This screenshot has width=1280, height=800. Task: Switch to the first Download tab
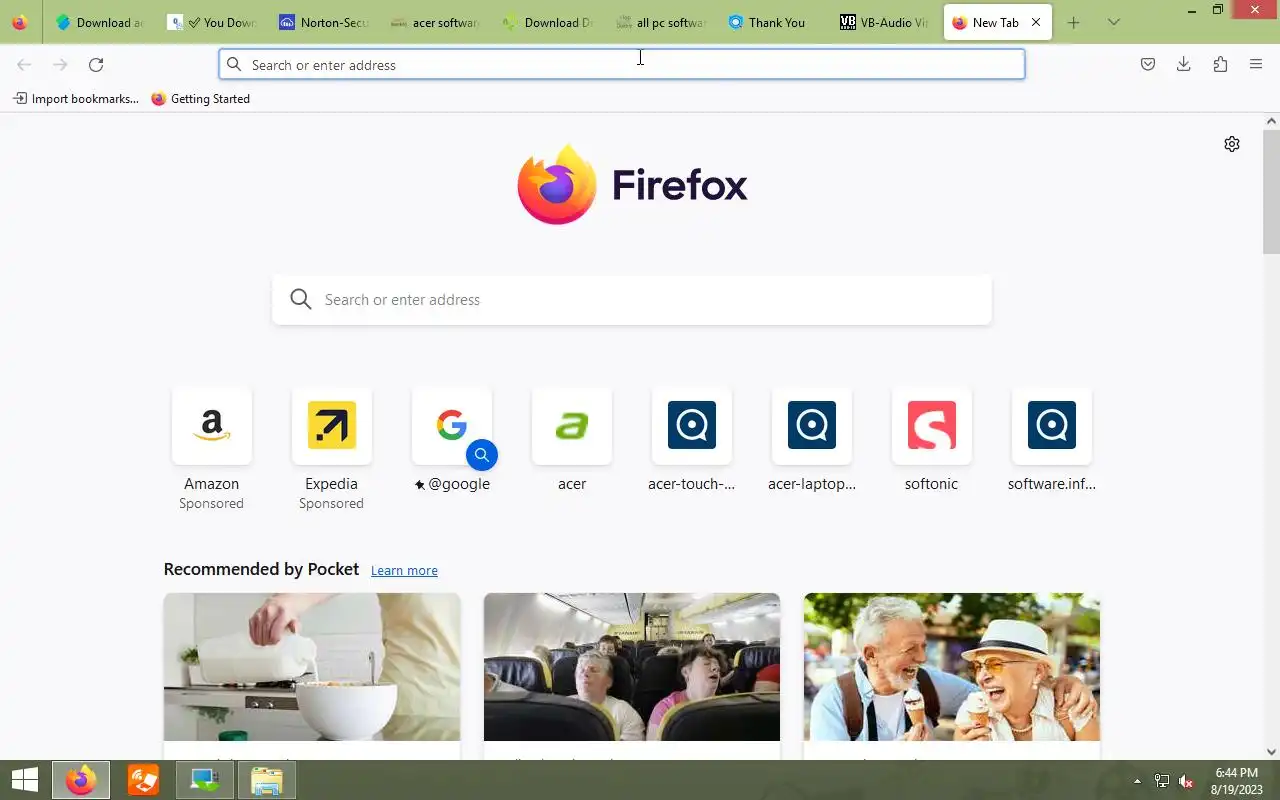point(98,22)
